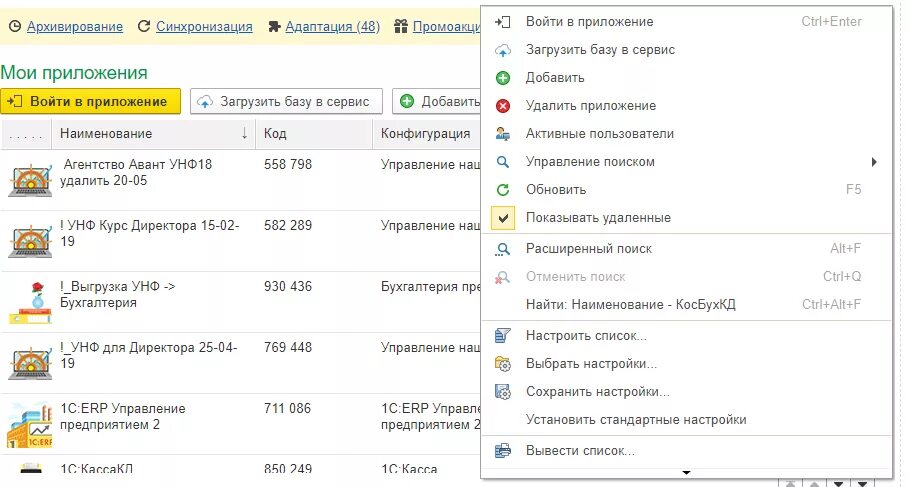Click the green plus icon in the menu
The image size is (909, 487).
503,78
